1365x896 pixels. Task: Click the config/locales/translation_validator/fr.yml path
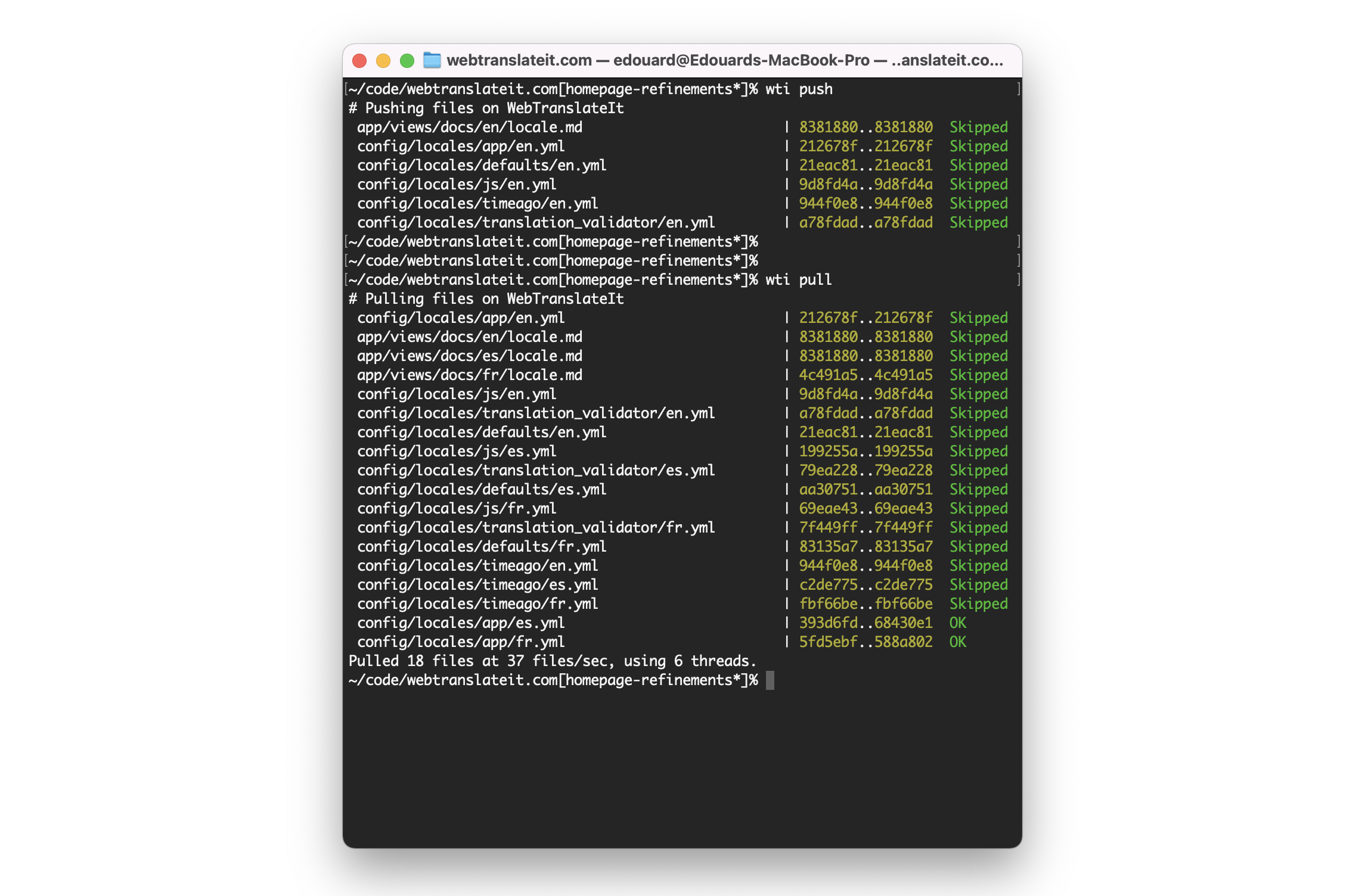click(536, 528)
